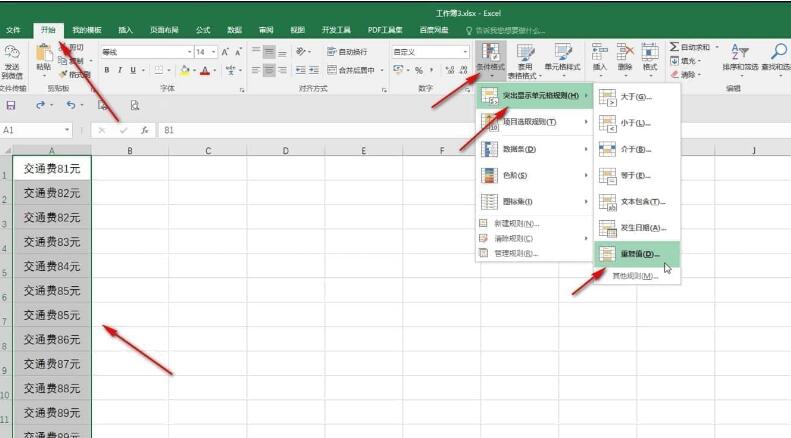Click the fx insert function icon
Screen dimensions: 791x438
click(x=145, y=130)
